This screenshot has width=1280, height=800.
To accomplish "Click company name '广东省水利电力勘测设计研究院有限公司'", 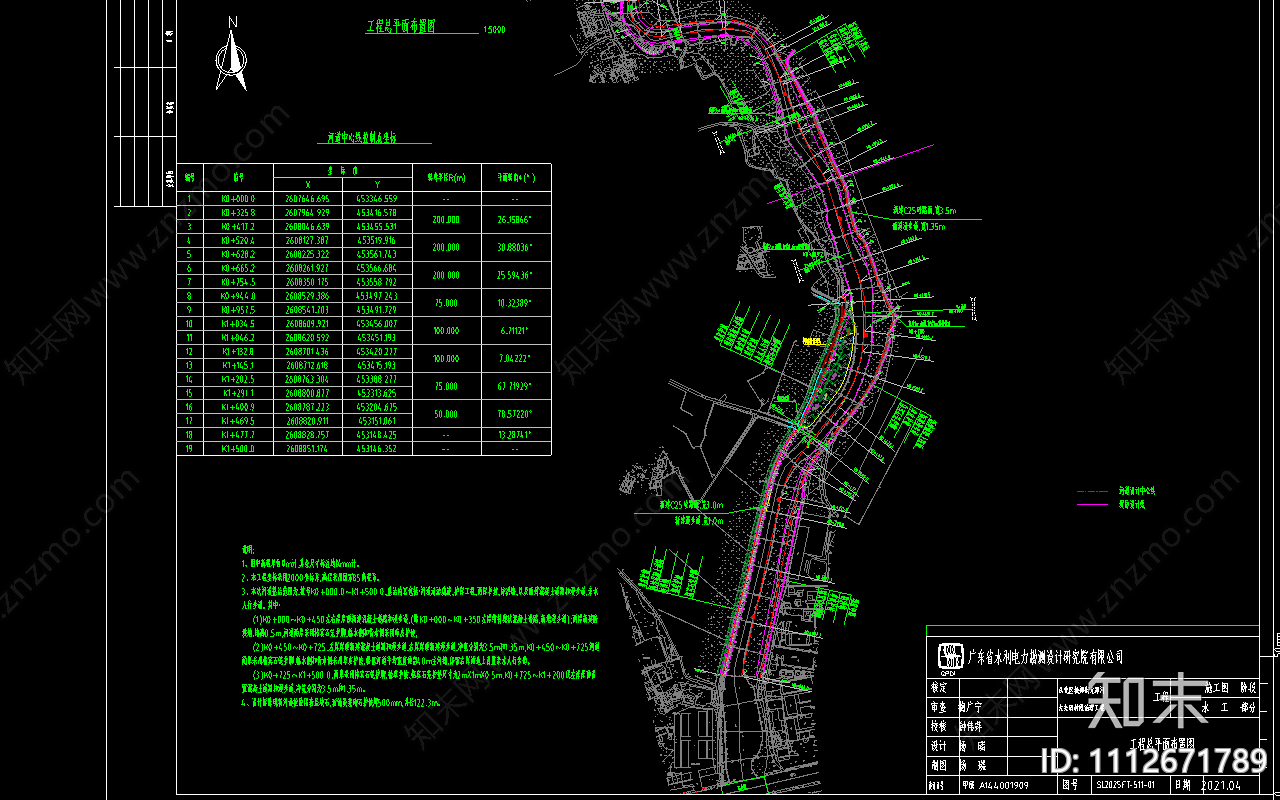I will (1045, 657).
